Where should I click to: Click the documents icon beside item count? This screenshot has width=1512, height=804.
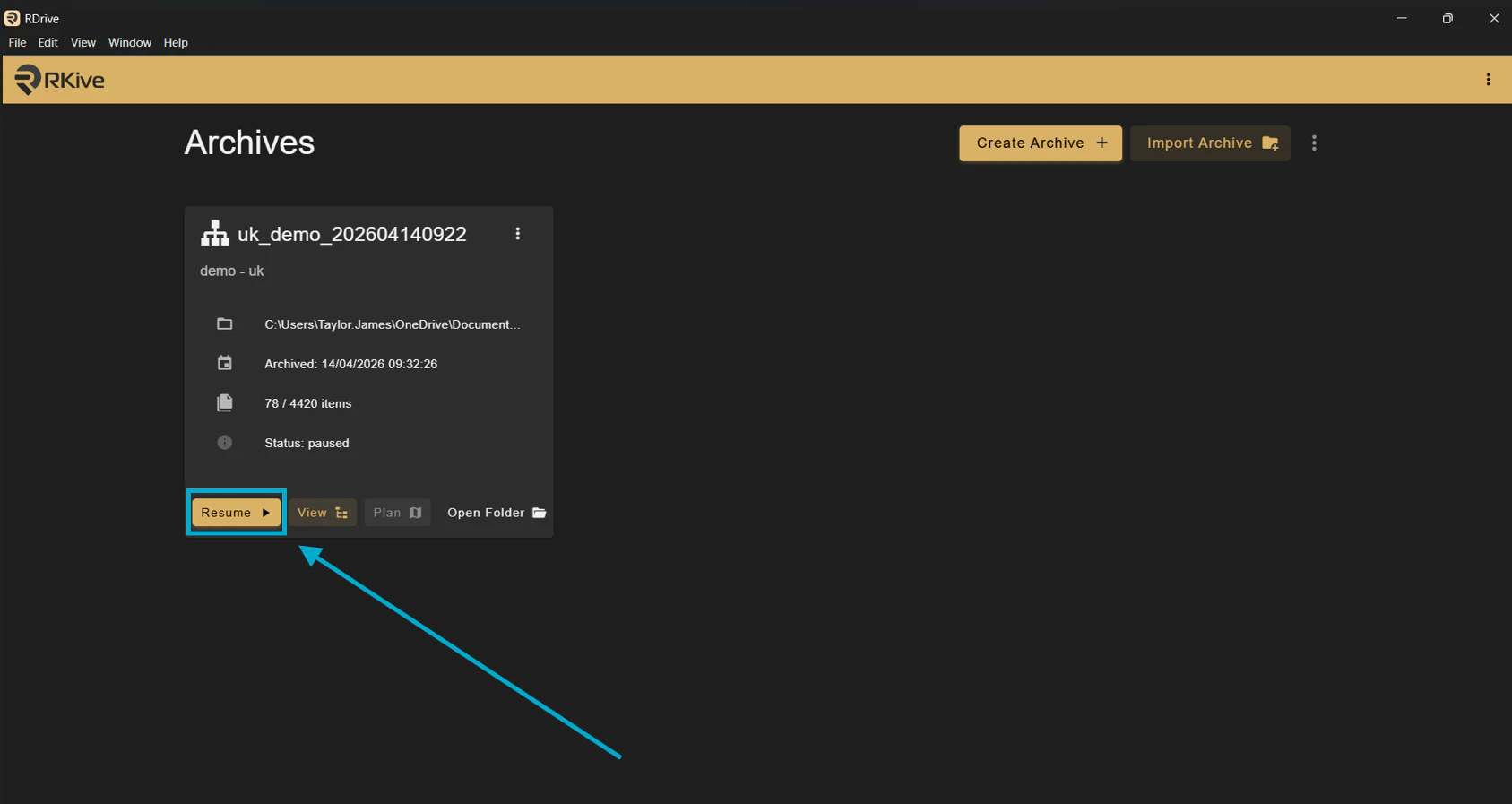click(x=225, y=402)
